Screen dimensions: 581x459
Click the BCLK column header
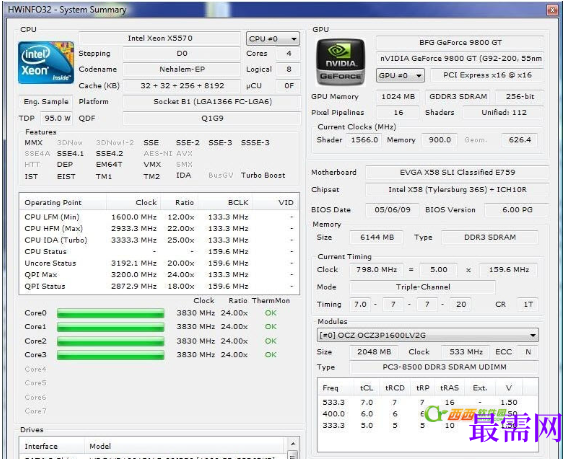pyautogui.click(x=225, y=203)
